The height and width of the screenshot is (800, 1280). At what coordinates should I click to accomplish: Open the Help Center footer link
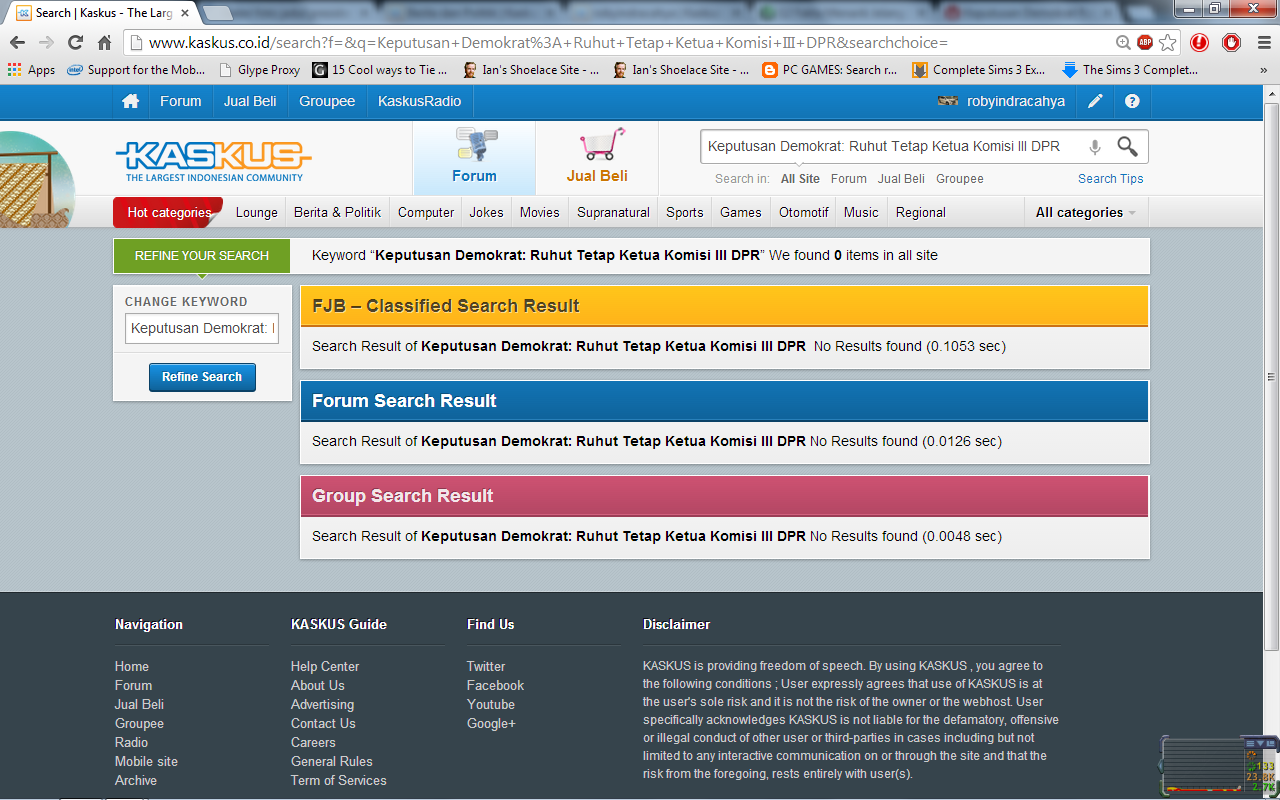click(325, 667)
